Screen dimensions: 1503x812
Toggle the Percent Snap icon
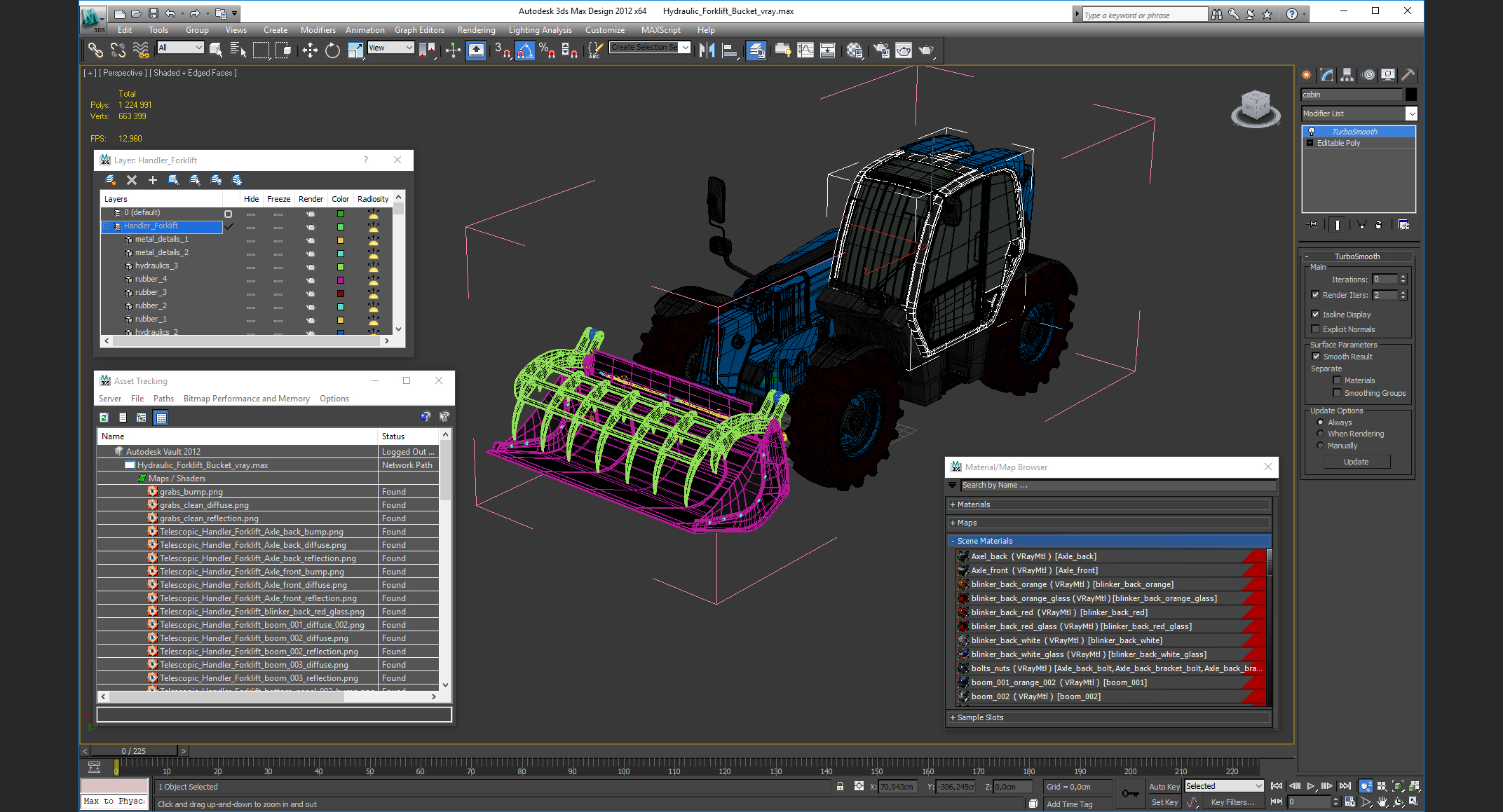(548, 50)
